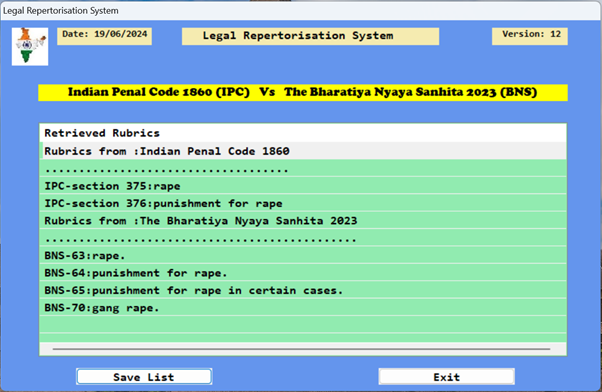Exit the Legal Repertorisation System
602x392 pixels.
(447, 377)
